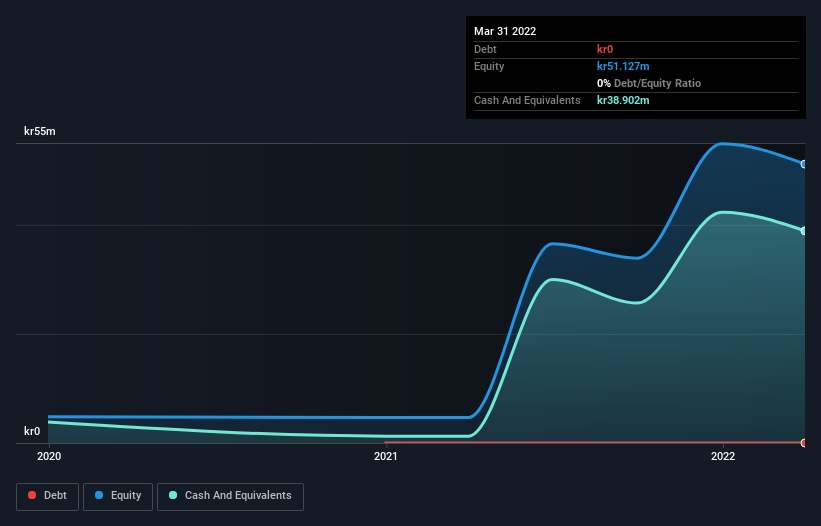This screenshot has height=526, width=821.
Task: Toggle the Equity legend series
Action: tap(118, 496)
